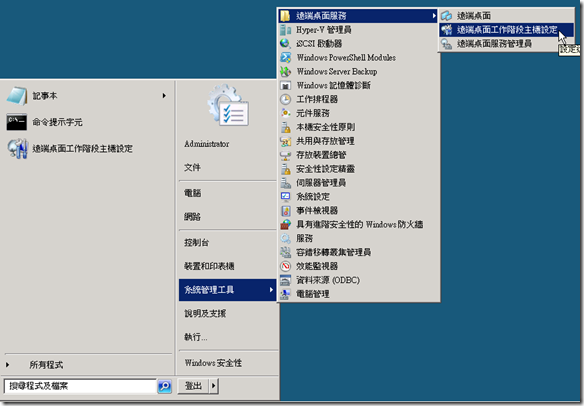Click the Administrator user picture

(228, 105)
